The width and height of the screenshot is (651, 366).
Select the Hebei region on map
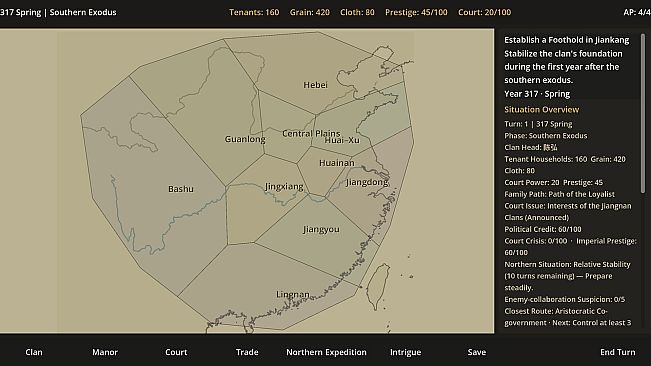(315, 85)
